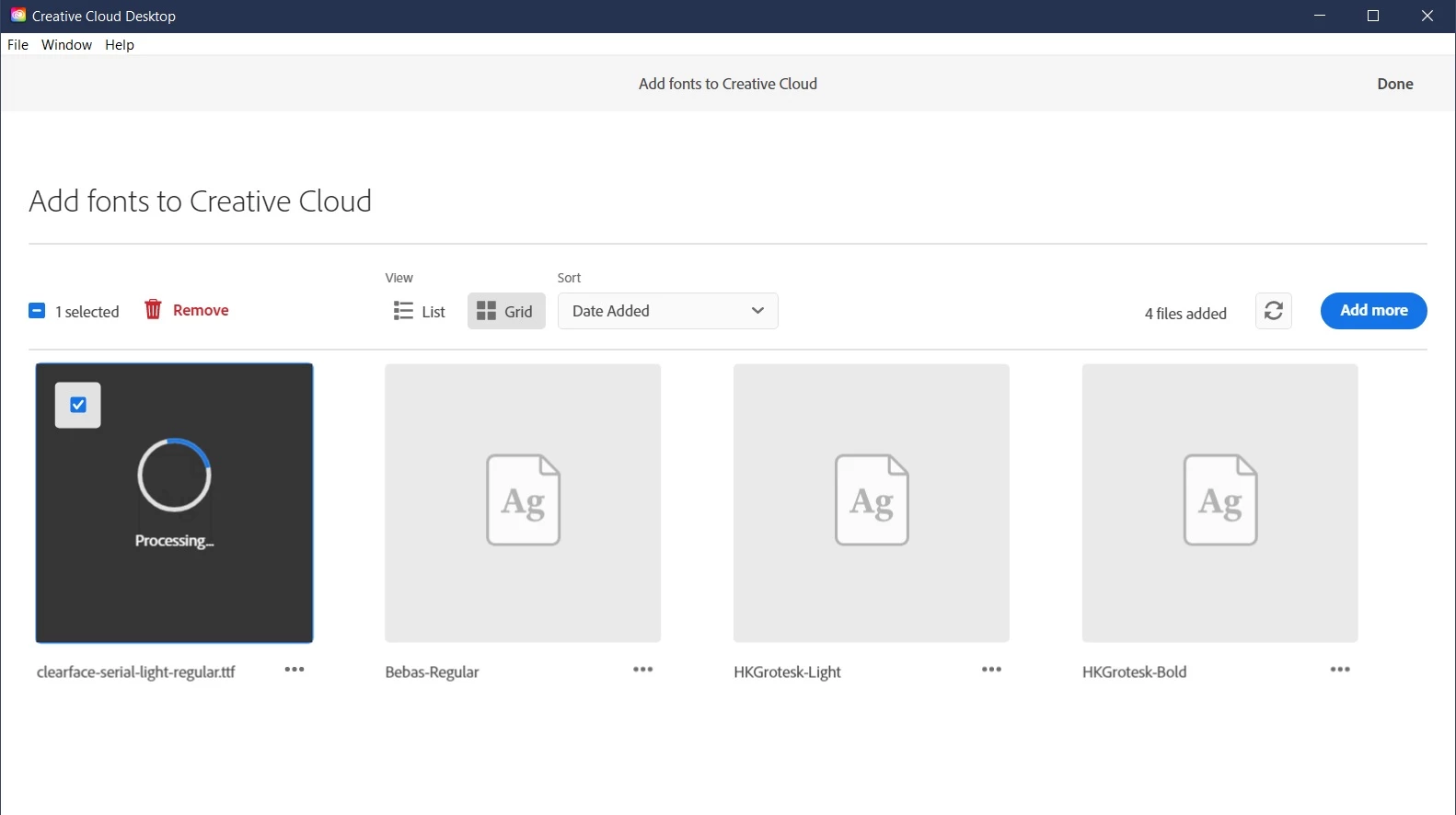This screenshot has height=815, width=1456.
Task: Uncheck the clearface-serial-light-regular font checkbox
Action: (78, 405)
